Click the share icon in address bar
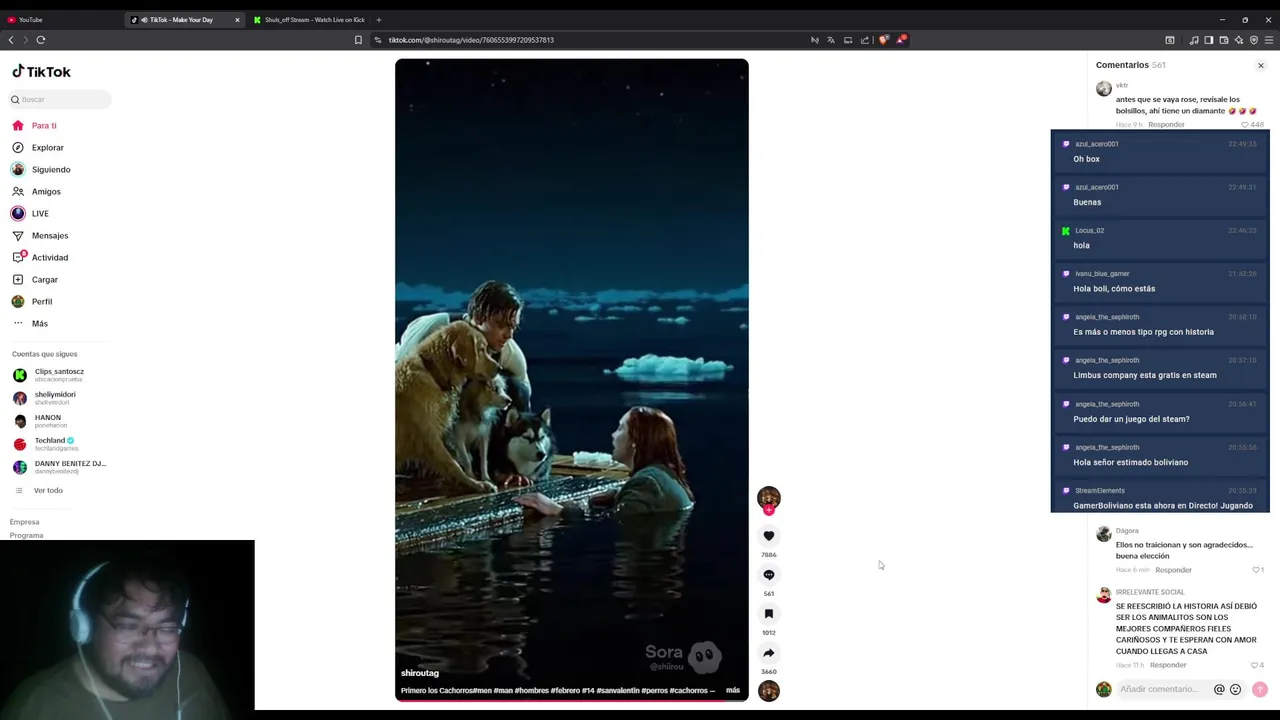1280x720 pixels. point(865,40)
